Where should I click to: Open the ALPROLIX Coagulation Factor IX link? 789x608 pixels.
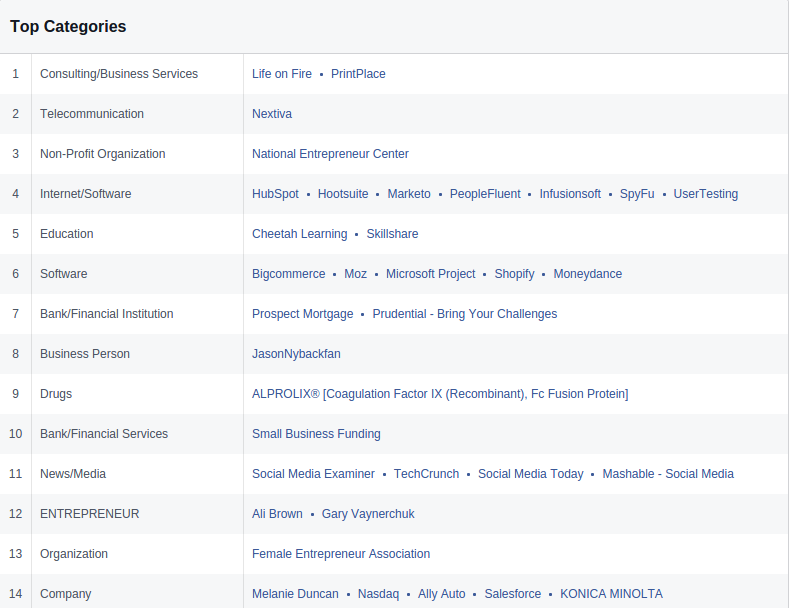[x=440, y=394]
